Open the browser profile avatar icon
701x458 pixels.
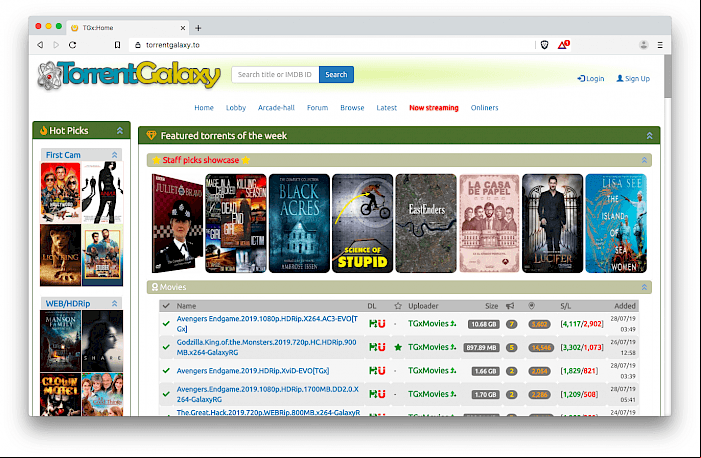tap(643, 45)
